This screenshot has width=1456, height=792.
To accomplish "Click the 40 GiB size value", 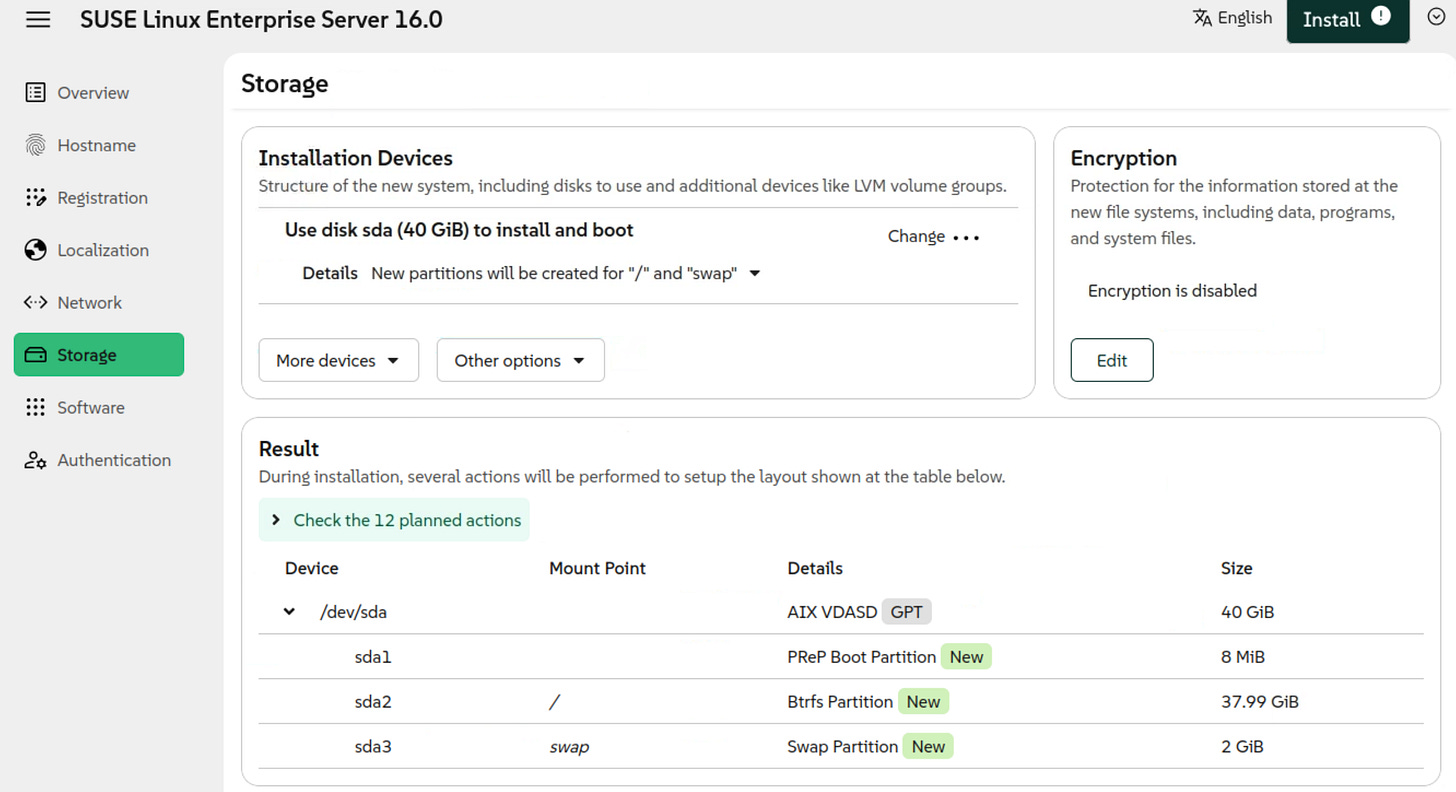I will coord(1247,612).
